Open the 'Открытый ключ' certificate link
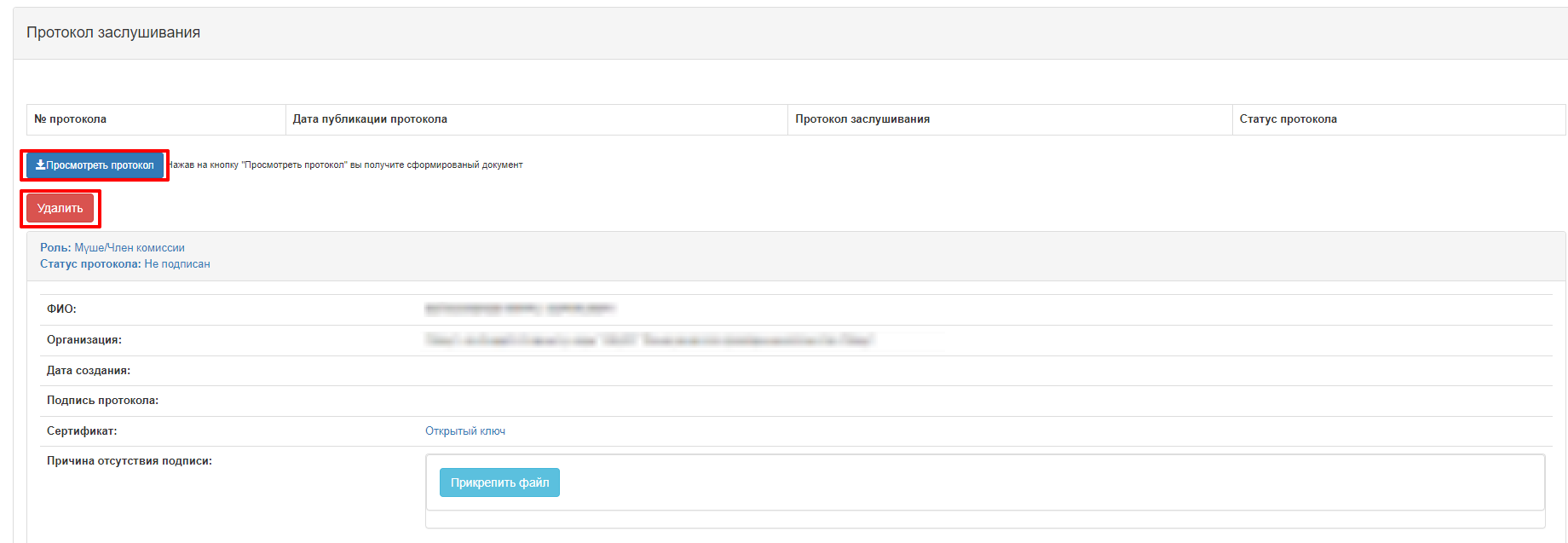This screenshot has width=1568, height=543. [465, 431]
